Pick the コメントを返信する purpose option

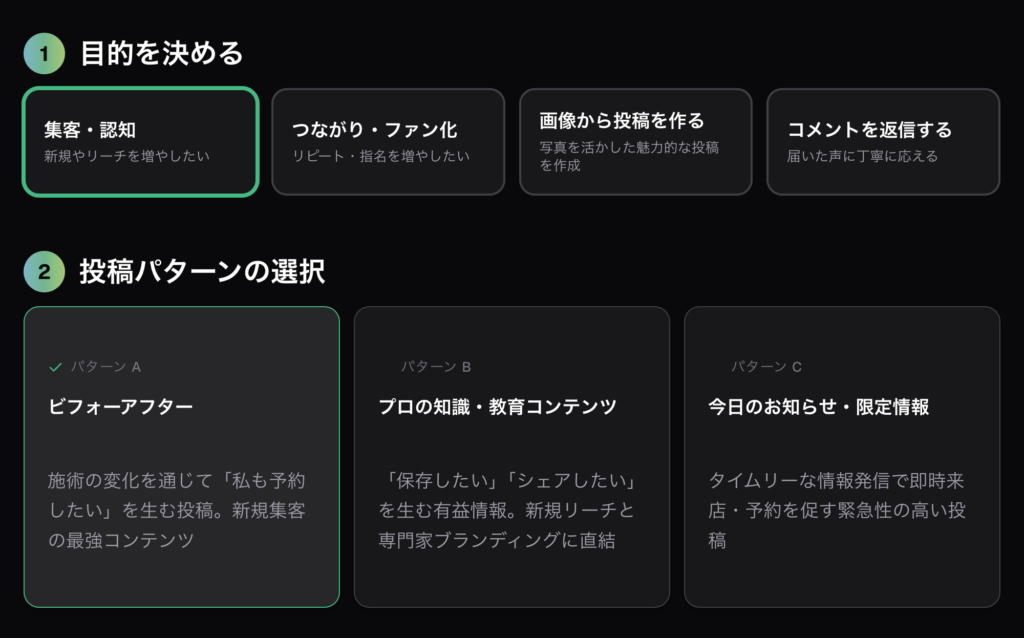point(883,142)
